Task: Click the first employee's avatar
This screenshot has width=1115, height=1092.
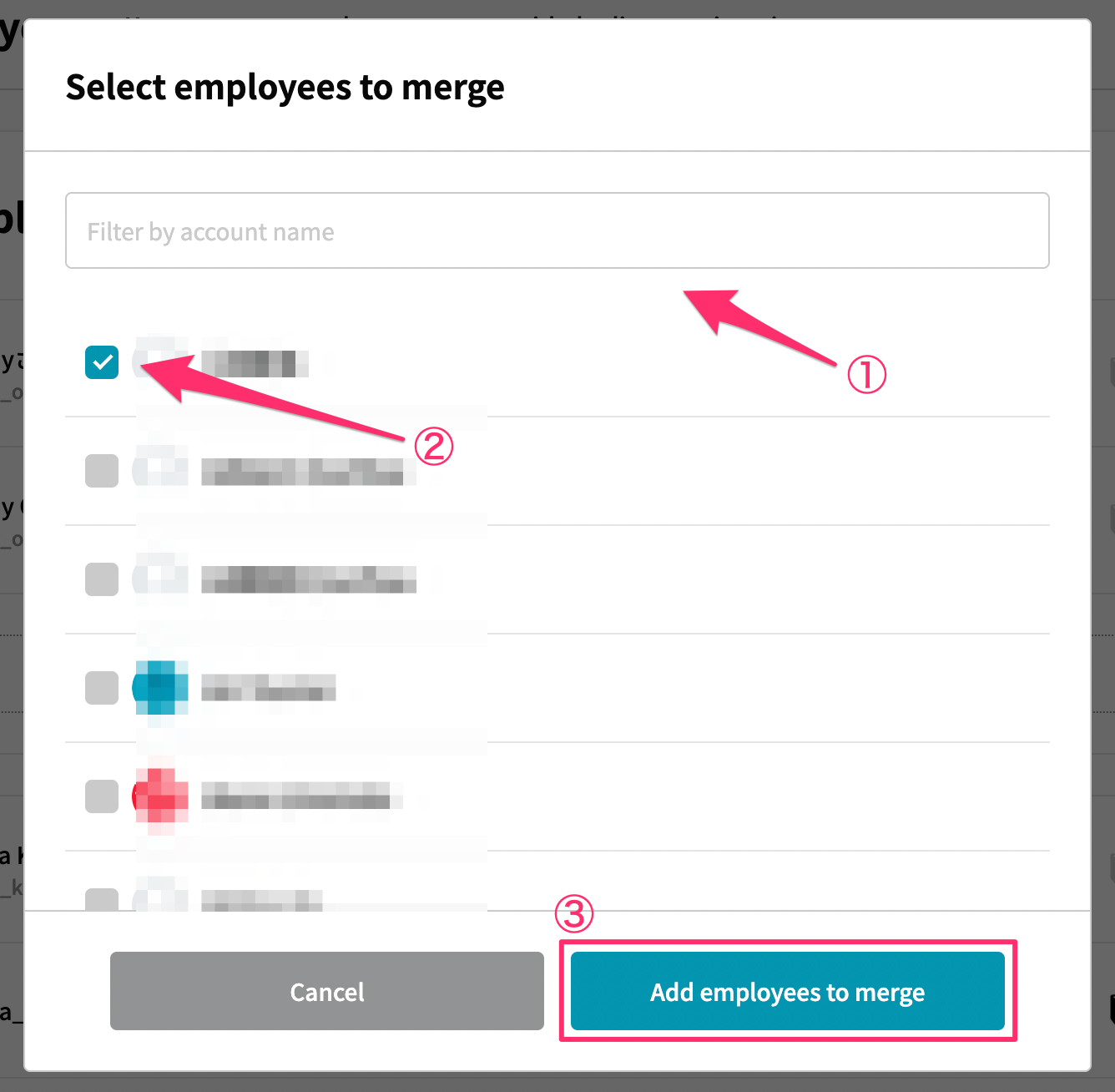Action: (x=160, y=362)
